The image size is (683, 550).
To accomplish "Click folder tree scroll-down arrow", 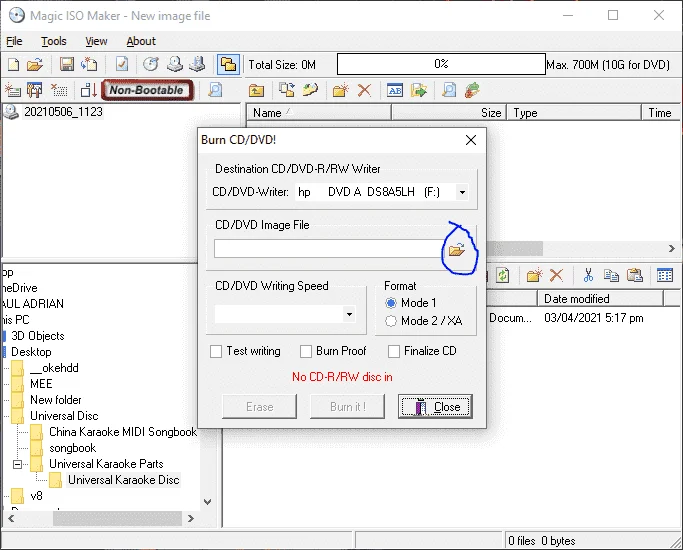I will (x=208, y=502).
